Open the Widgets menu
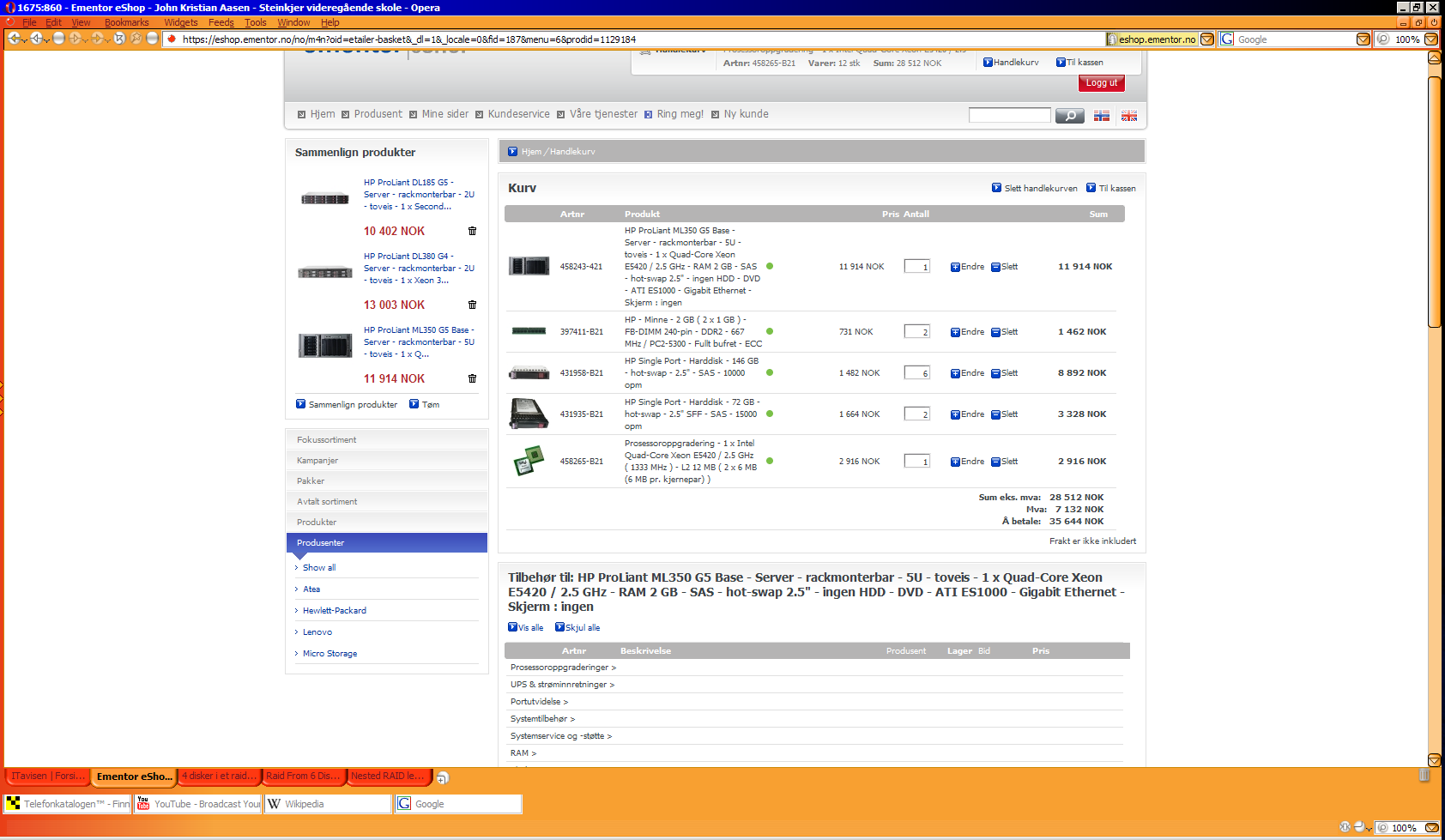 [x=180, y=22]
